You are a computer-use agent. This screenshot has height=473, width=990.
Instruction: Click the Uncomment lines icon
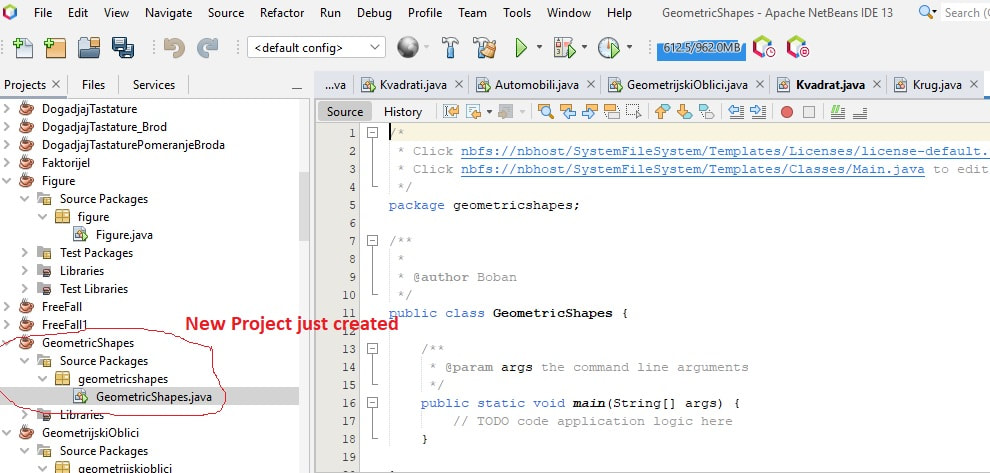[859, 112]
